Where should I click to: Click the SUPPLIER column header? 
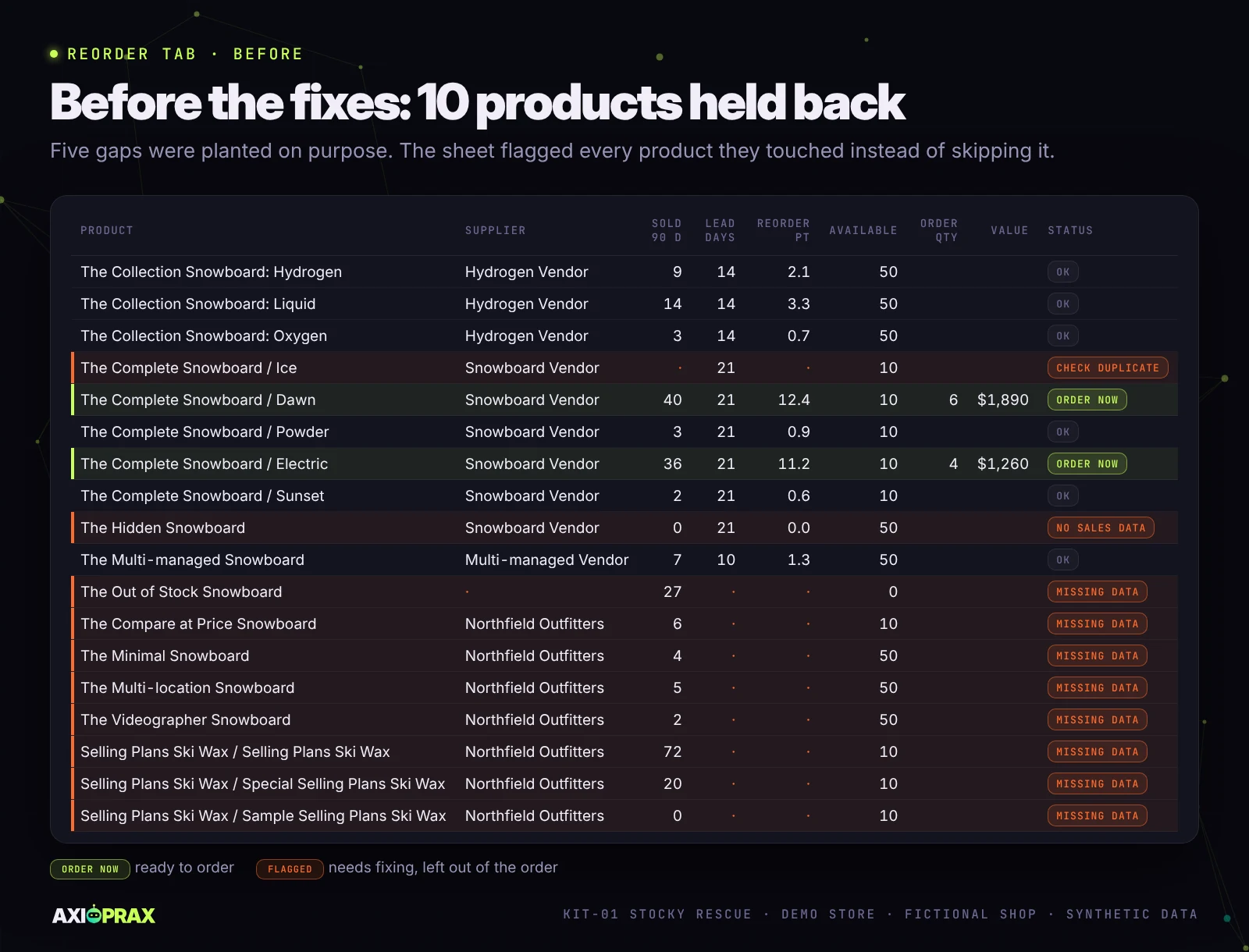tap(496, 230)
